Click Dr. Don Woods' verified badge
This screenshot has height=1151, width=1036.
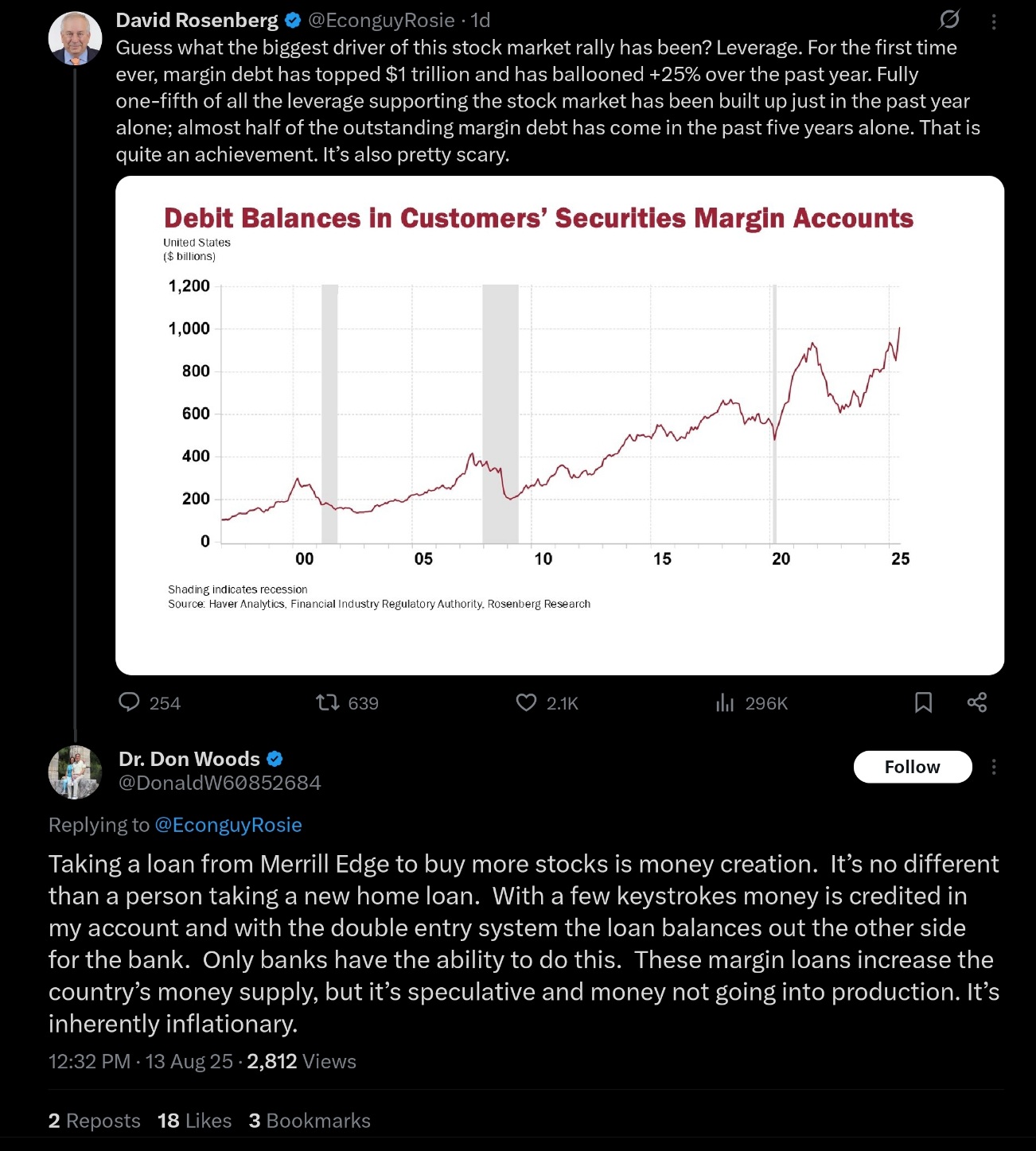(275, 759)
